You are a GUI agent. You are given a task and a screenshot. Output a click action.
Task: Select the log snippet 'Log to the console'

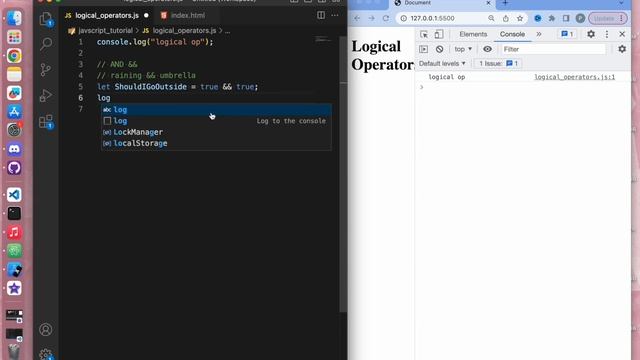[x=216, y=121]
